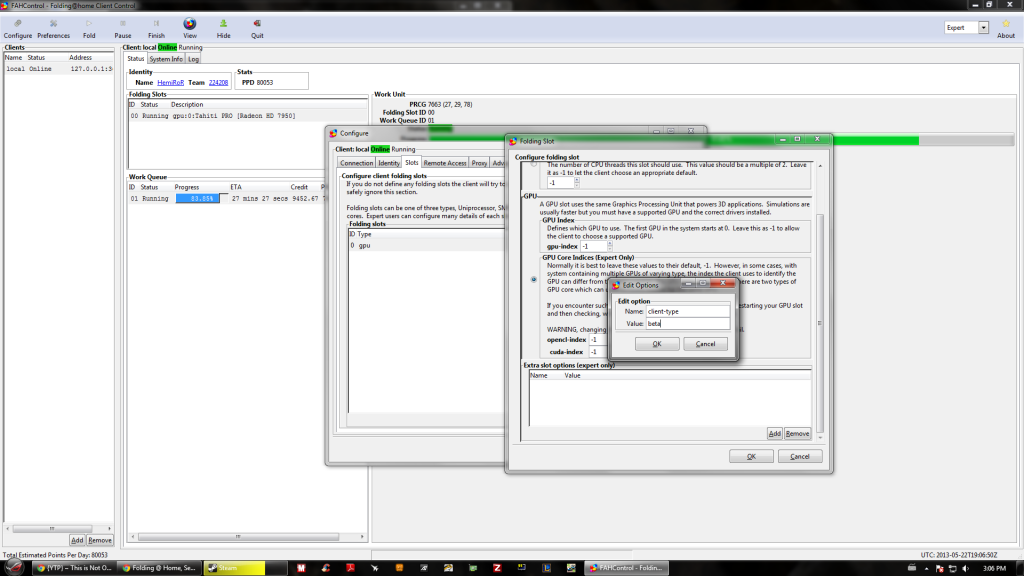This screenshot has height=576, width=1024.
Task: Open the Connection tab in Configure
Action: point(357,163)
